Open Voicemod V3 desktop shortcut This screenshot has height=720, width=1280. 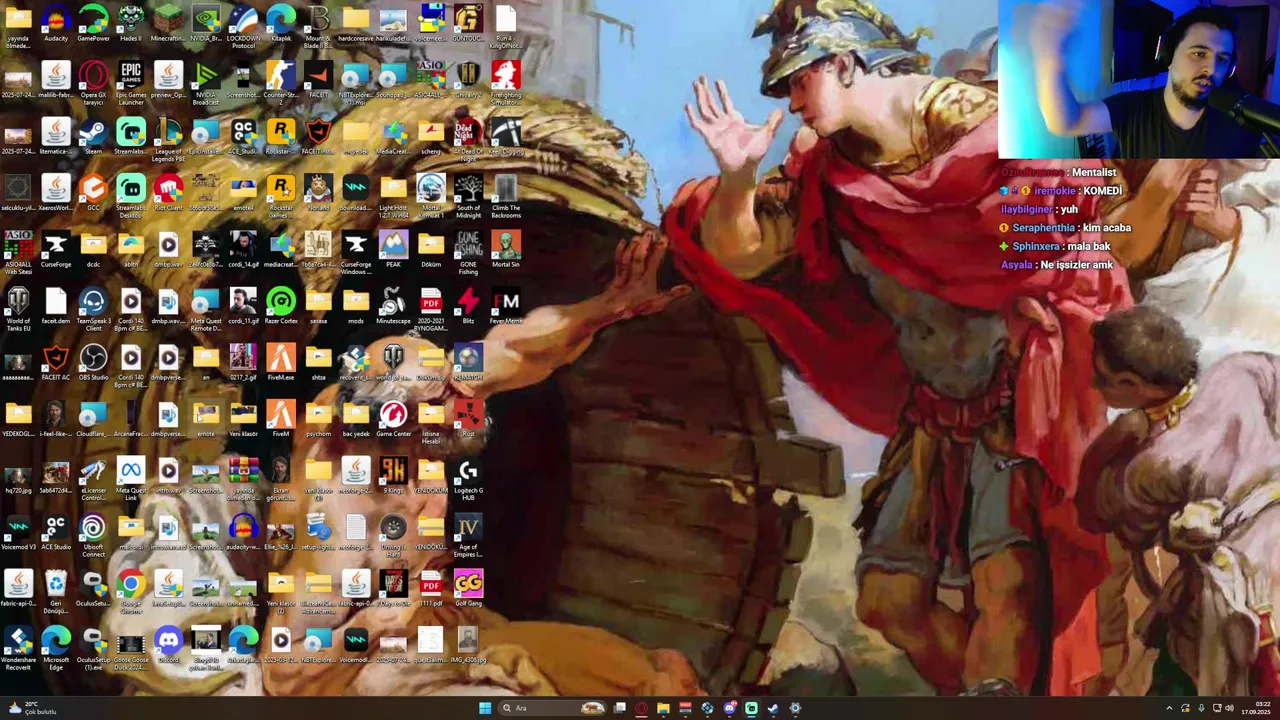18,532
